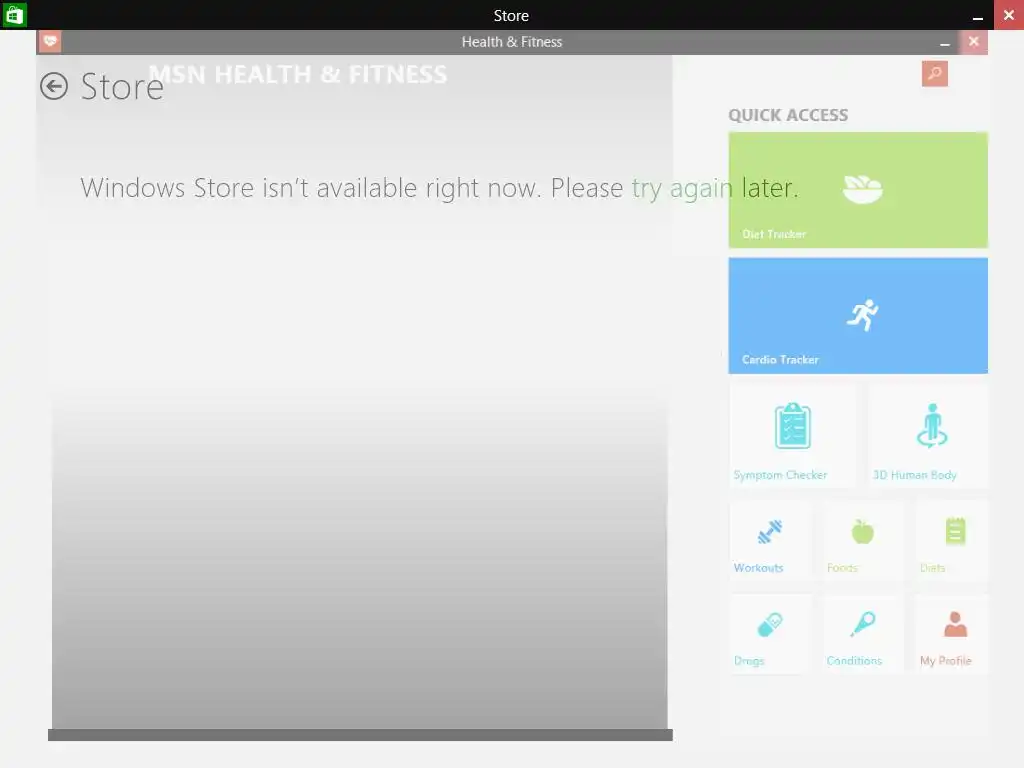Open the My Profile tile
The width and height of the screenshot is (1024, 768).
(x=952, y=633)
